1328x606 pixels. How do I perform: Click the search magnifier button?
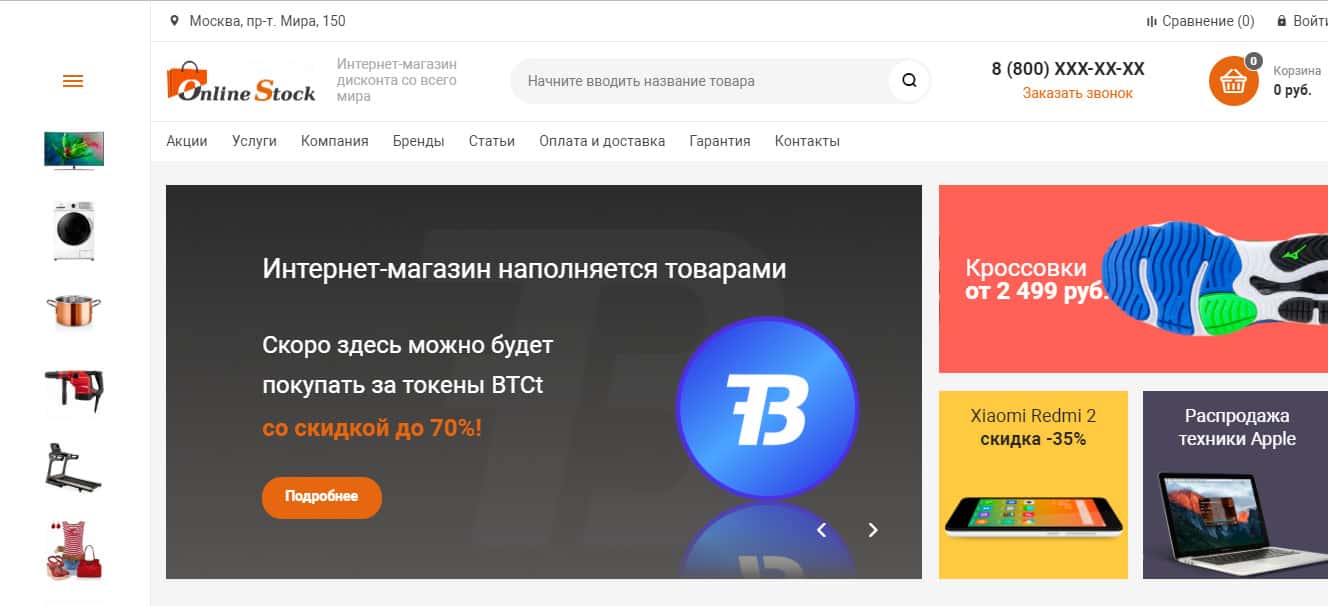point(909,81)
